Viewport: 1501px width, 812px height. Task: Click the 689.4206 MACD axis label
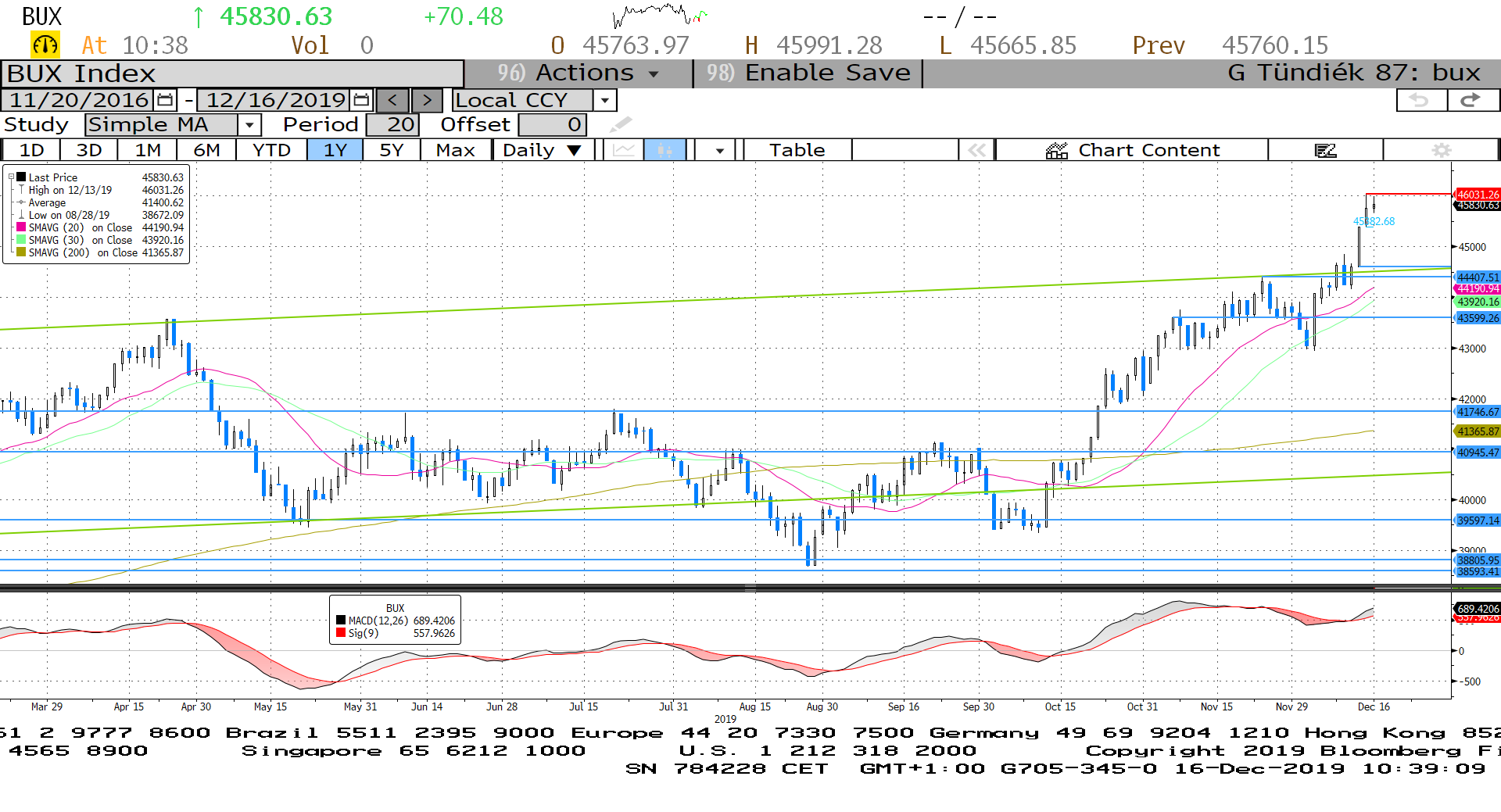coord(1477,608)
